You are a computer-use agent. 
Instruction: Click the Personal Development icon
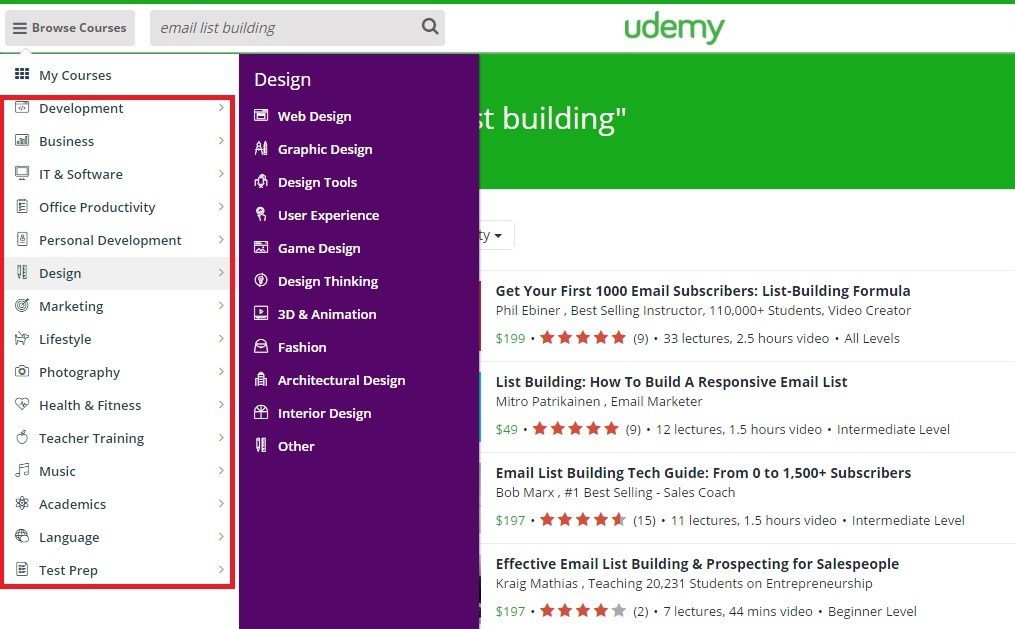[x=22, y=239]
